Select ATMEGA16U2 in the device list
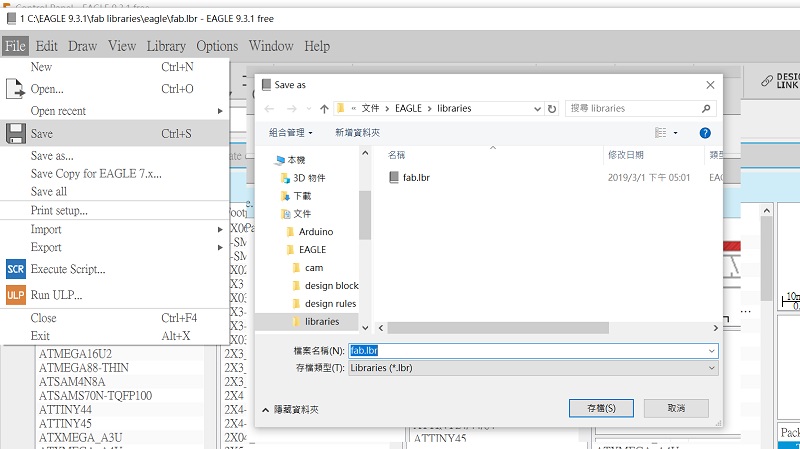 [x=76, y=354]
